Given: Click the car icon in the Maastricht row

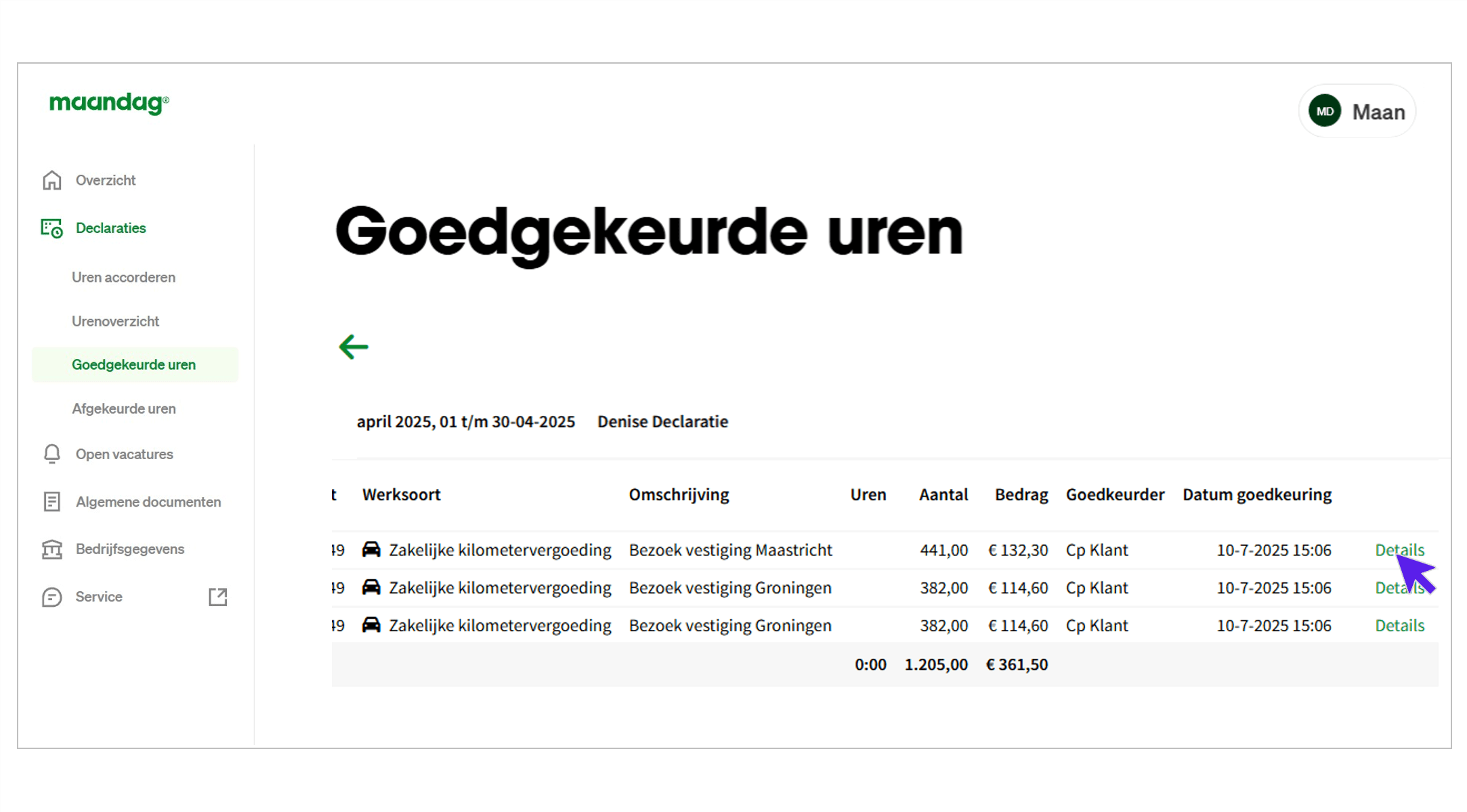Looking at the screenshot, I should pos(371,550).
